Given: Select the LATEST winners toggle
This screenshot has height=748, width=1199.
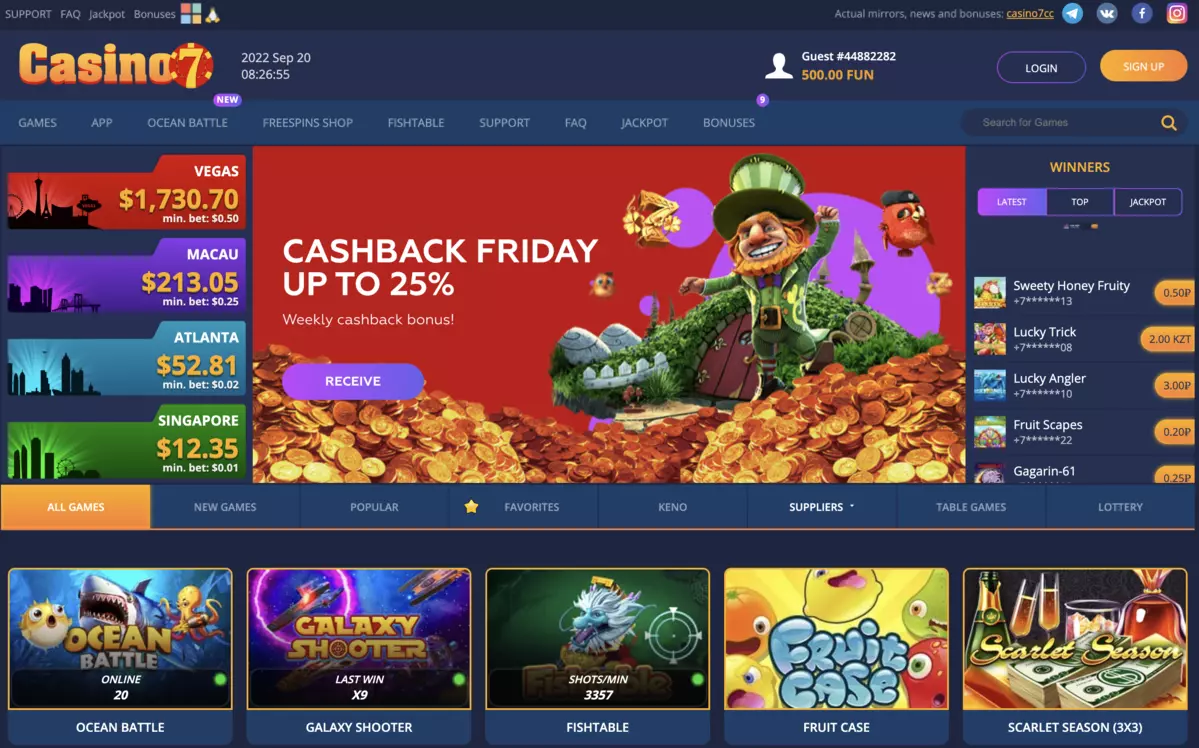Looking at the screenshot, I should [x=1012, y=202].
